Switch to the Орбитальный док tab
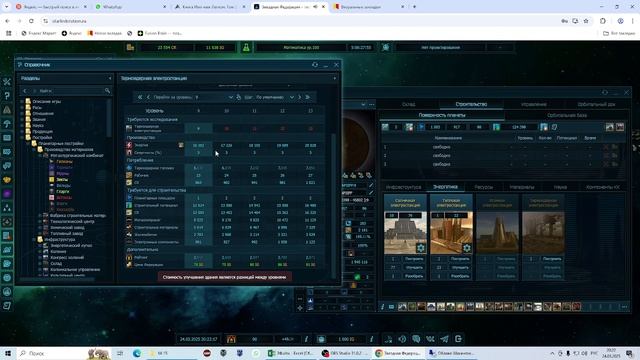 coord(596,104)
